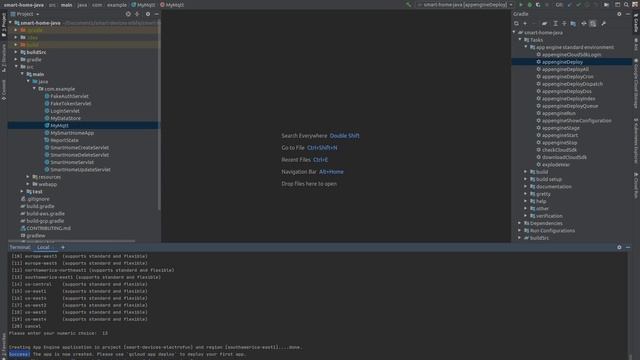Select SmartHomeUpdateServlet class
The height and width of the screenshot is (360, 640).
click(80, 170)
